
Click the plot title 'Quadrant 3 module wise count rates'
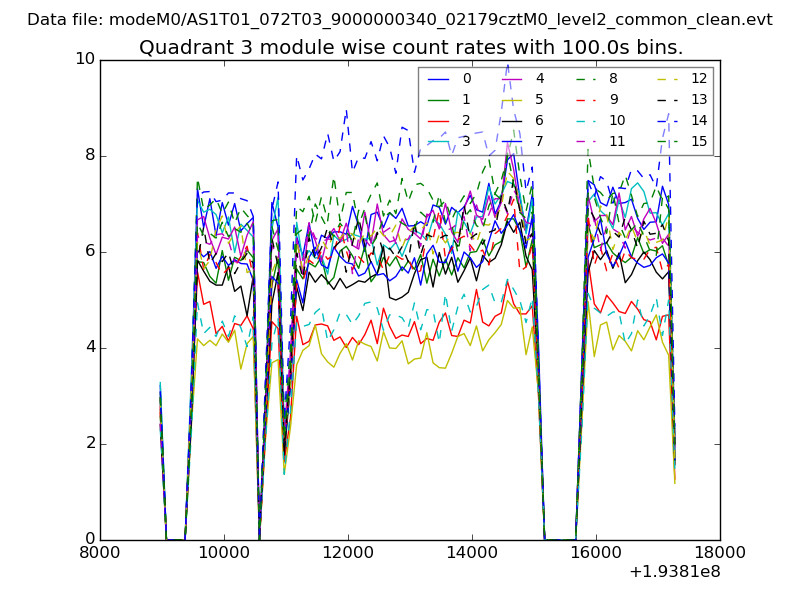pyautogui.click(x=411, y=47)
